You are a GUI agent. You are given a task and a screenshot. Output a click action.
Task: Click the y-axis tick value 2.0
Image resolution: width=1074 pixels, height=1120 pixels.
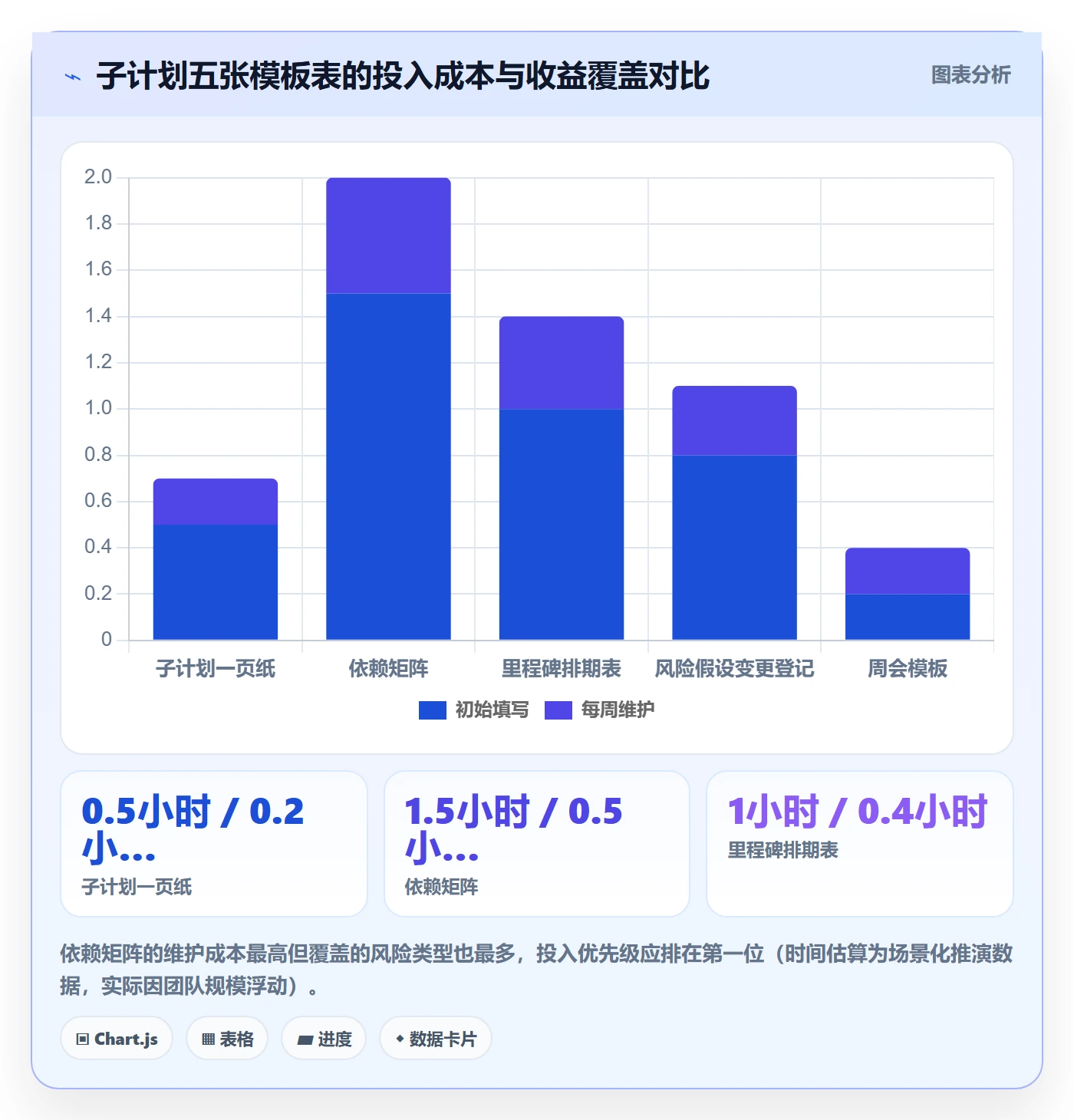click(98, 177)
